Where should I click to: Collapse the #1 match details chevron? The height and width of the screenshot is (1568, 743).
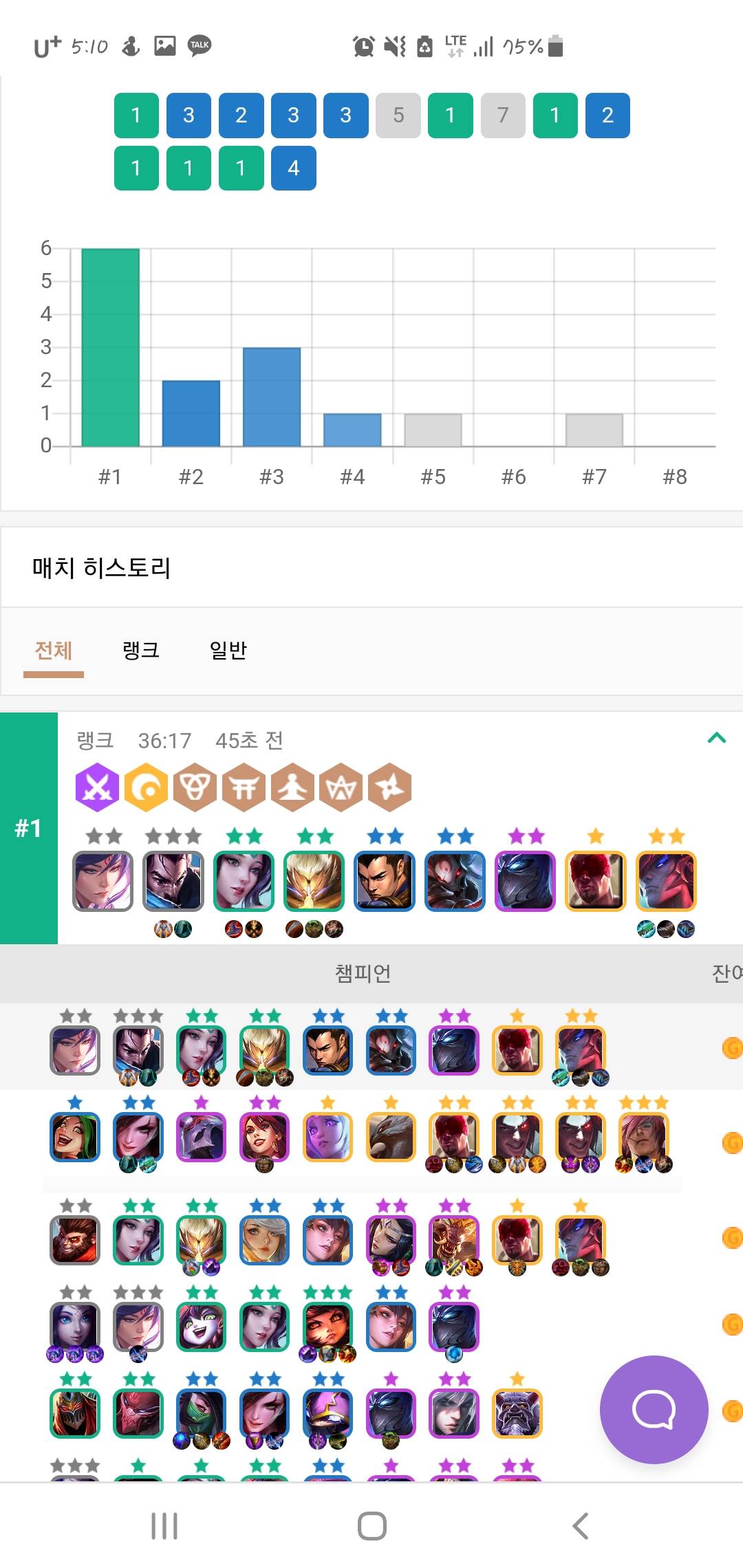pos(717,738)
